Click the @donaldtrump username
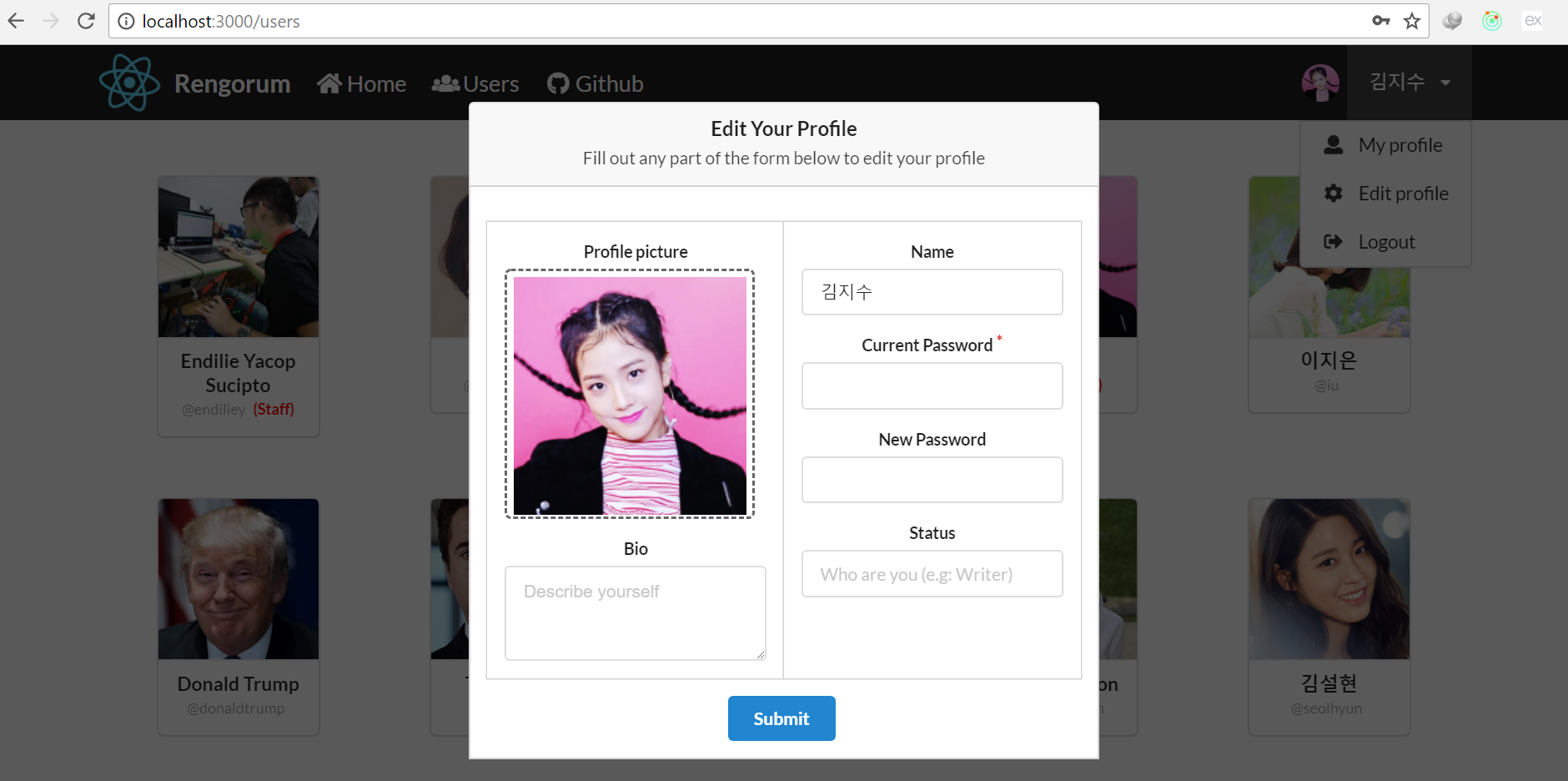This screenshot has height=781, width=1568. [x=236, y=708]
